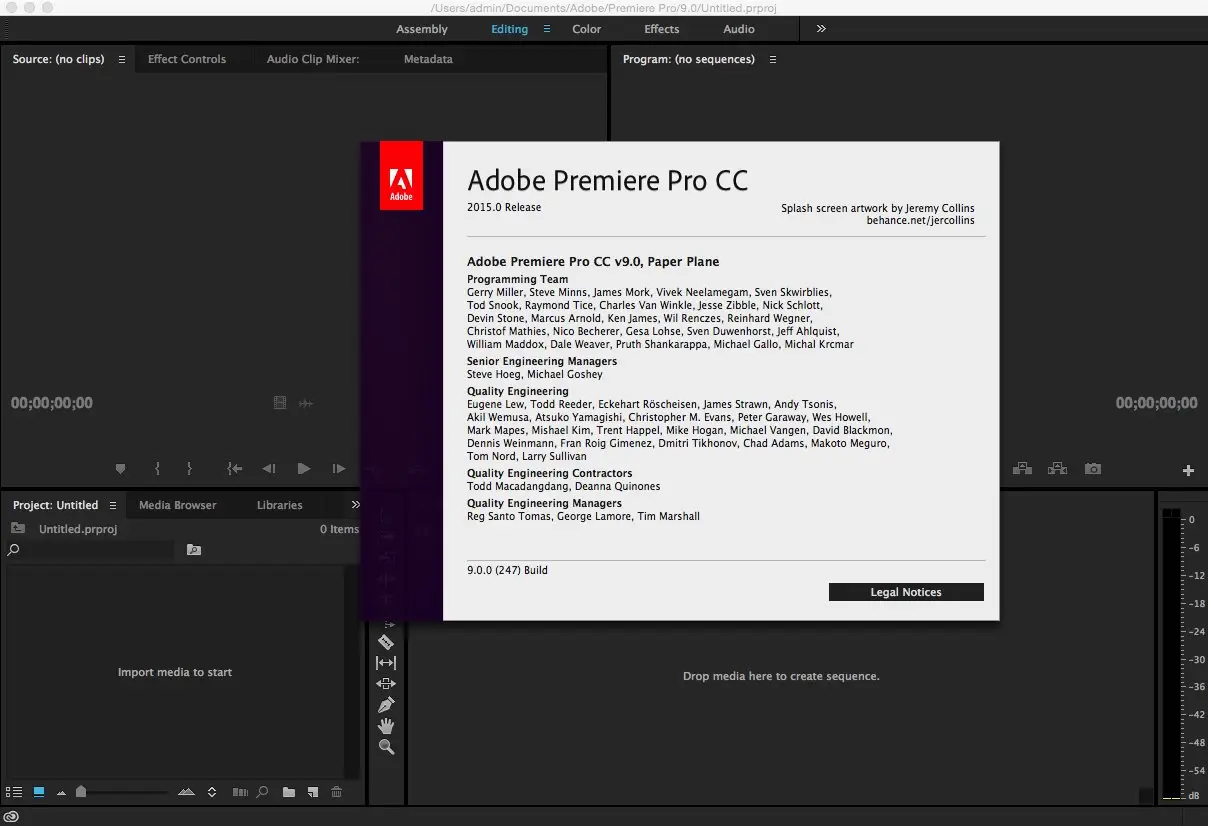Step forward one frame in Source monitor
The image size is (1208, 826).
coord(339,468)
